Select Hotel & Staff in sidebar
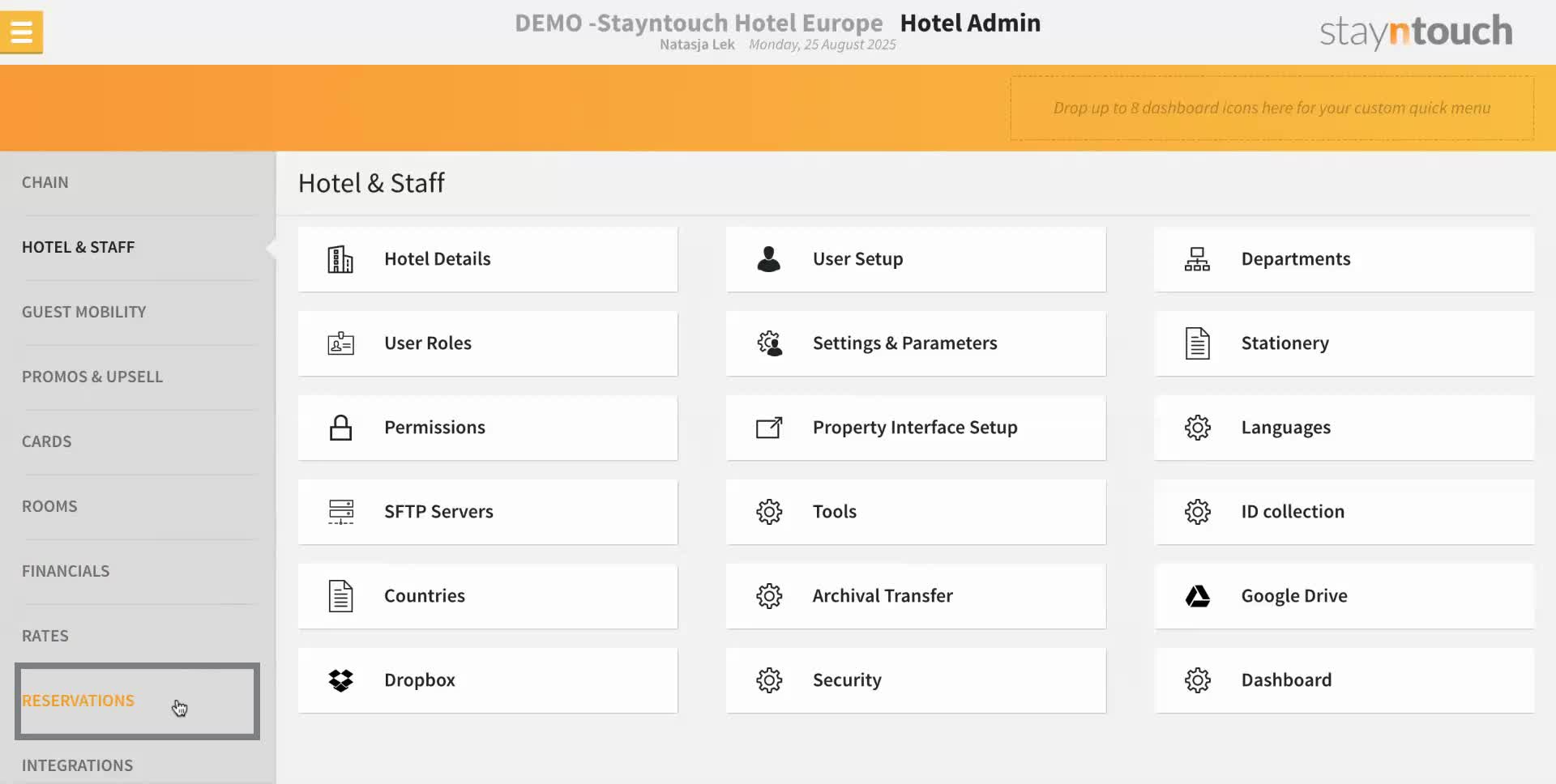This screenshot has height=784, width=1556. pyautogui.click(x=78, y=247)
